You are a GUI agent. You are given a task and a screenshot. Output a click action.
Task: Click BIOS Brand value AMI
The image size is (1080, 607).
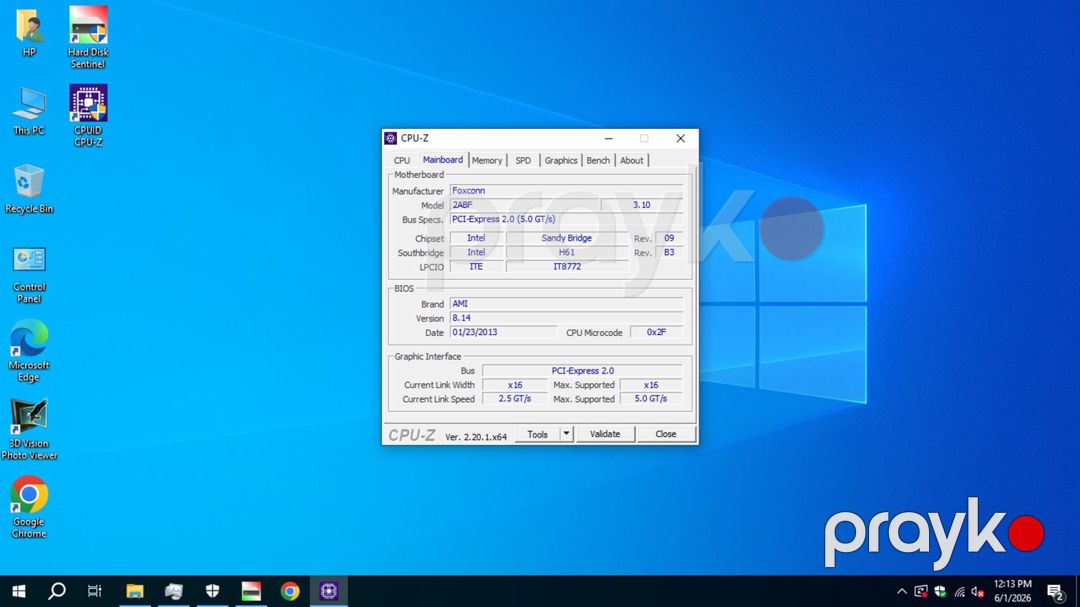(566, 304)
